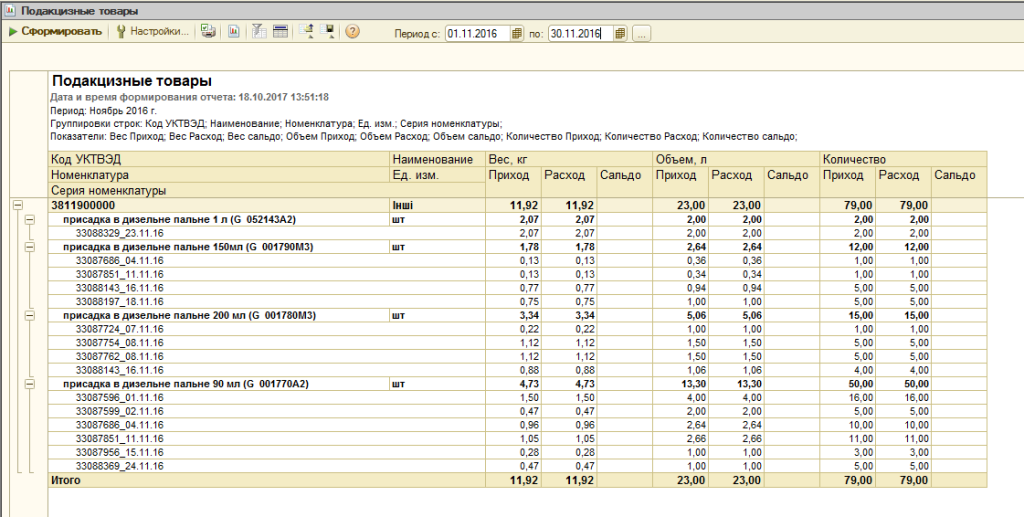Click the save settings diskette icon
Screen dimensions: 1024x517
click(328, 32)
